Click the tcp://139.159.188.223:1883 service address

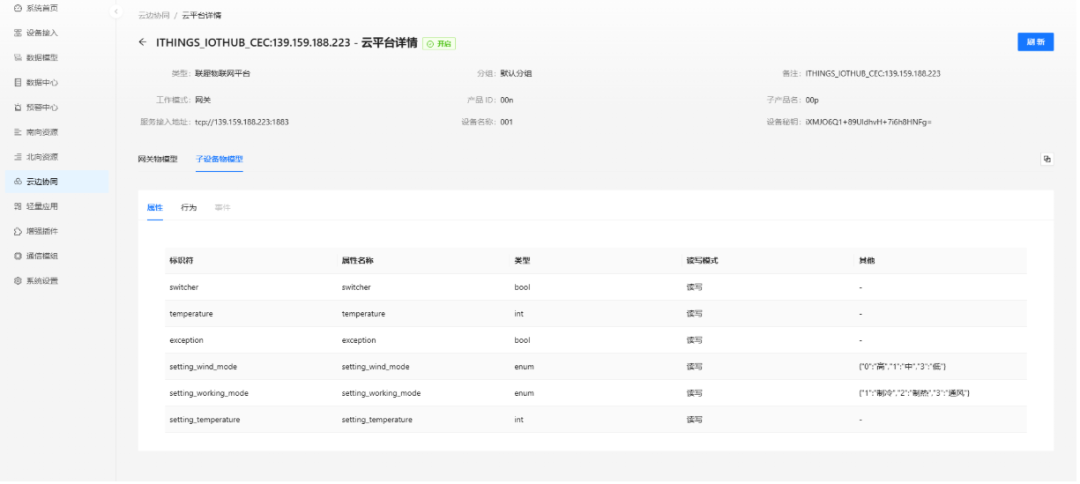point(242,122)
